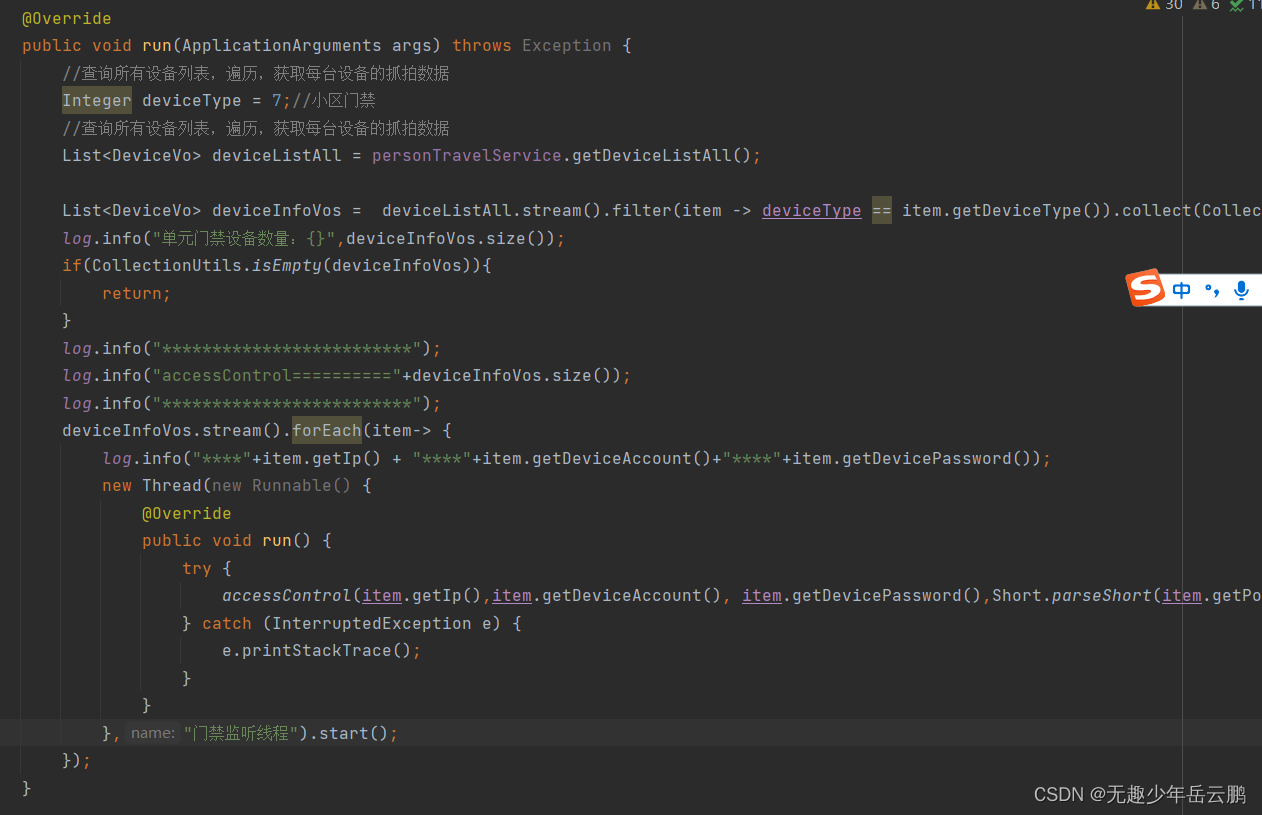Click the //小区门禁 comment
1262x815 pixels.
(334, 100)
